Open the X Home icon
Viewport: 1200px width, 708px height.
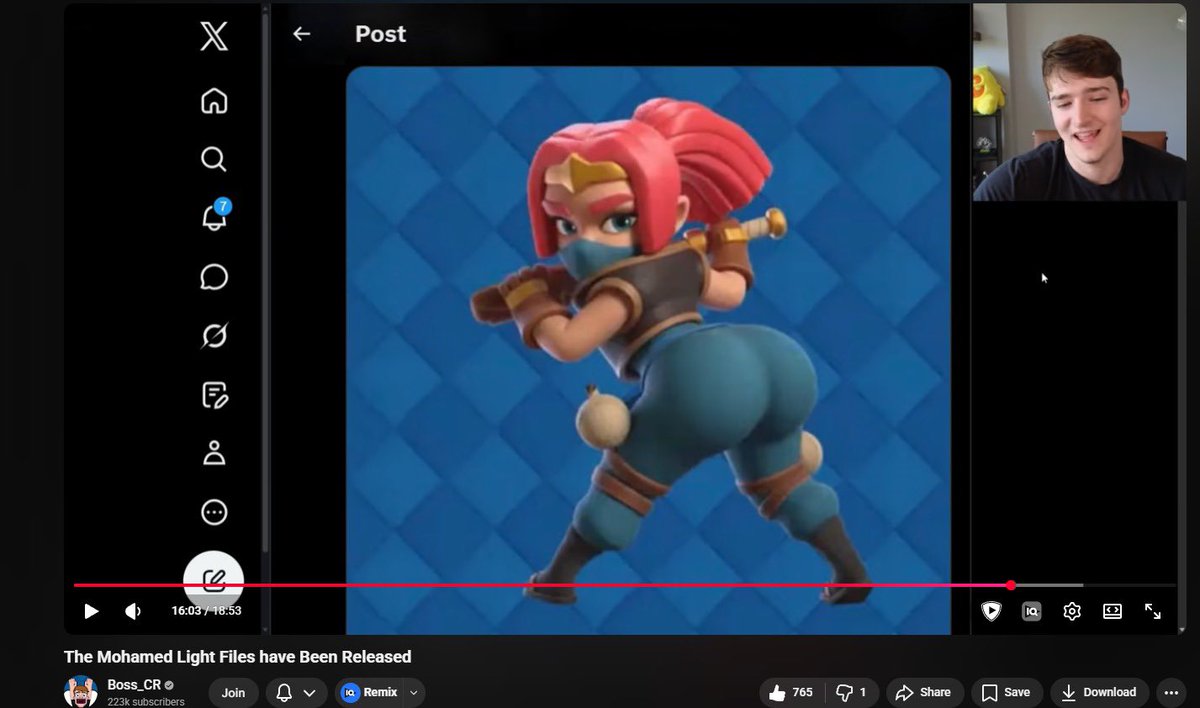click(214, 101)
